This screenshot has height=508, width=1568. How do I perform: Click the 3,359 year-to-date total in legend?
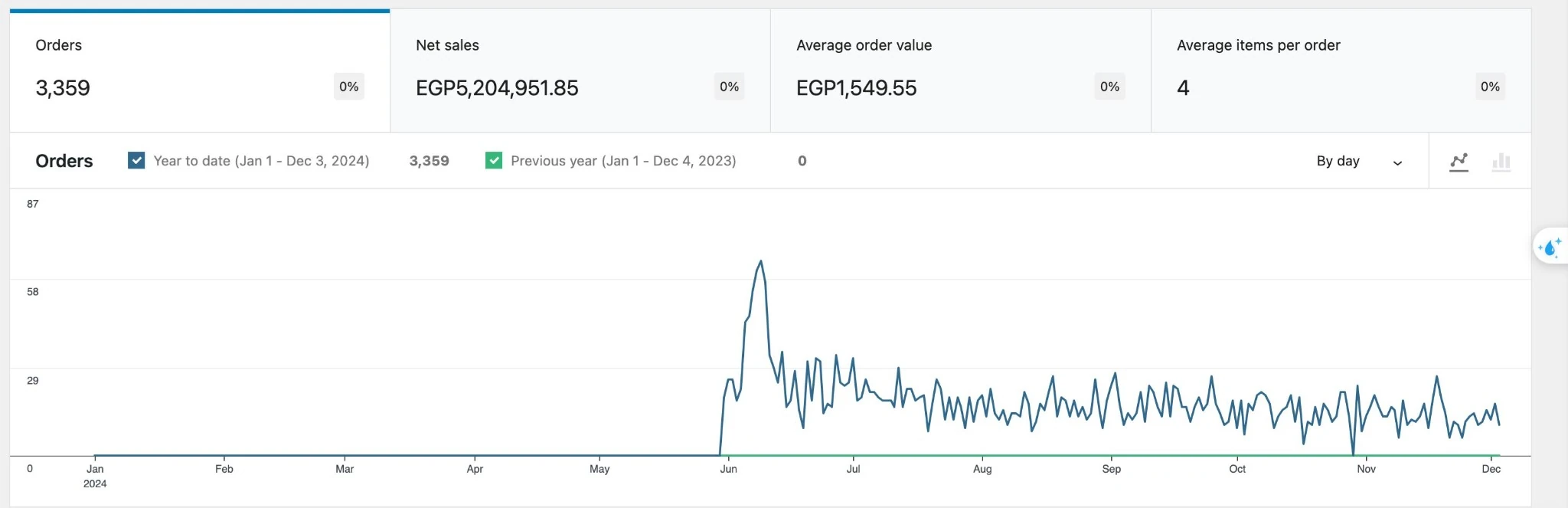click(429, 161)
